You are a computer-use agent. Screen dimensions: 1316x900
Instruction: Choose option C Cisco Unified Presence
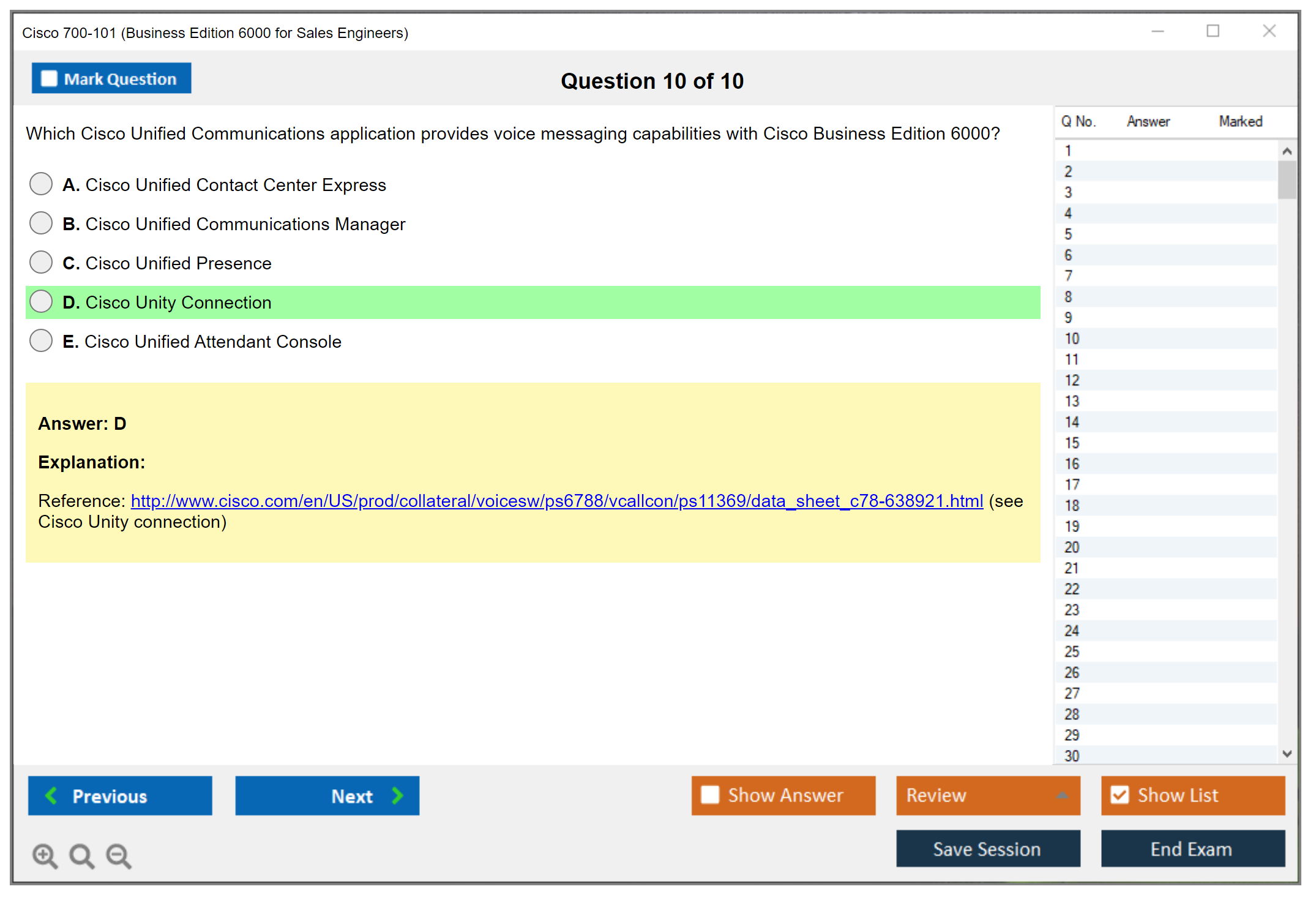(41, 263)
